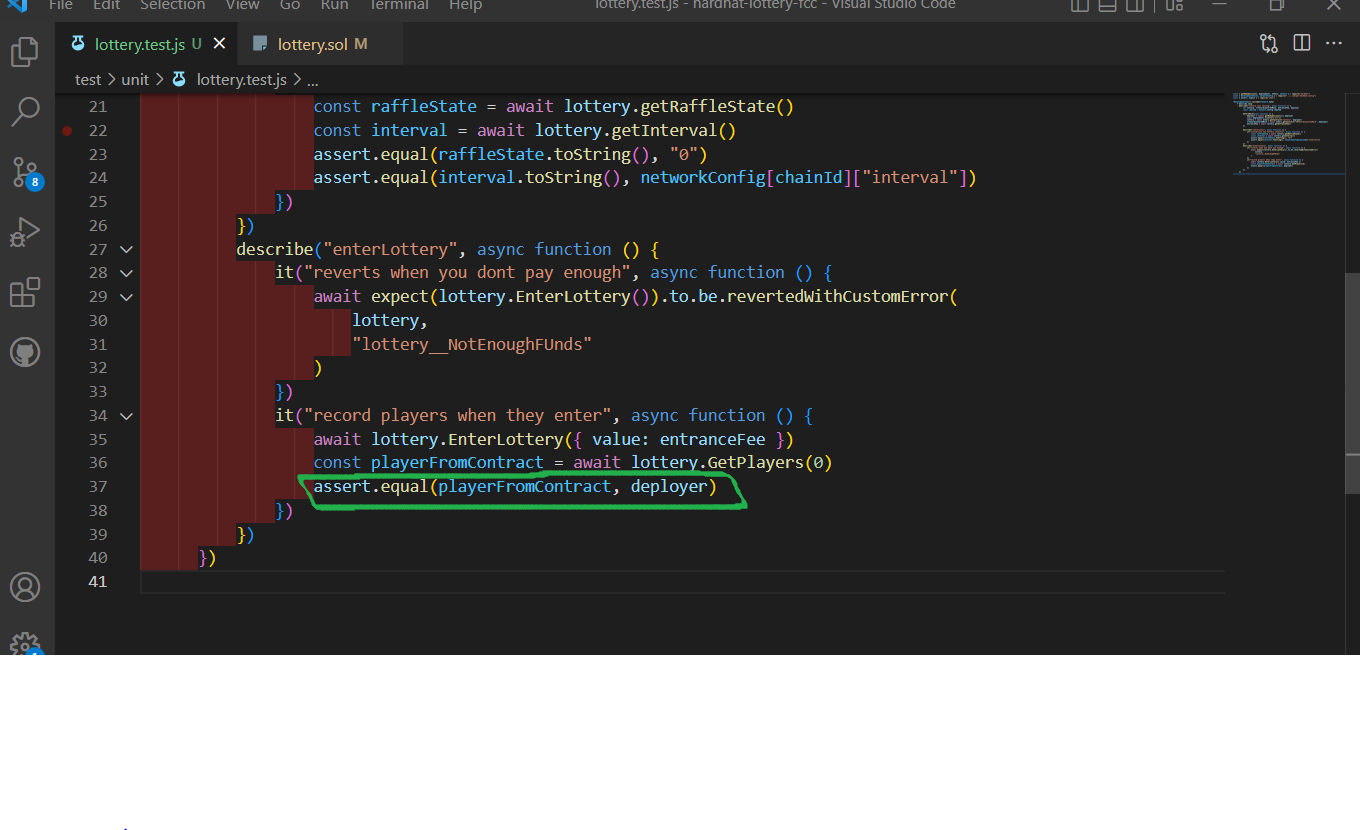
Task: Open the Extensions view
Action: pyautogui.click(x=25, y=292)
